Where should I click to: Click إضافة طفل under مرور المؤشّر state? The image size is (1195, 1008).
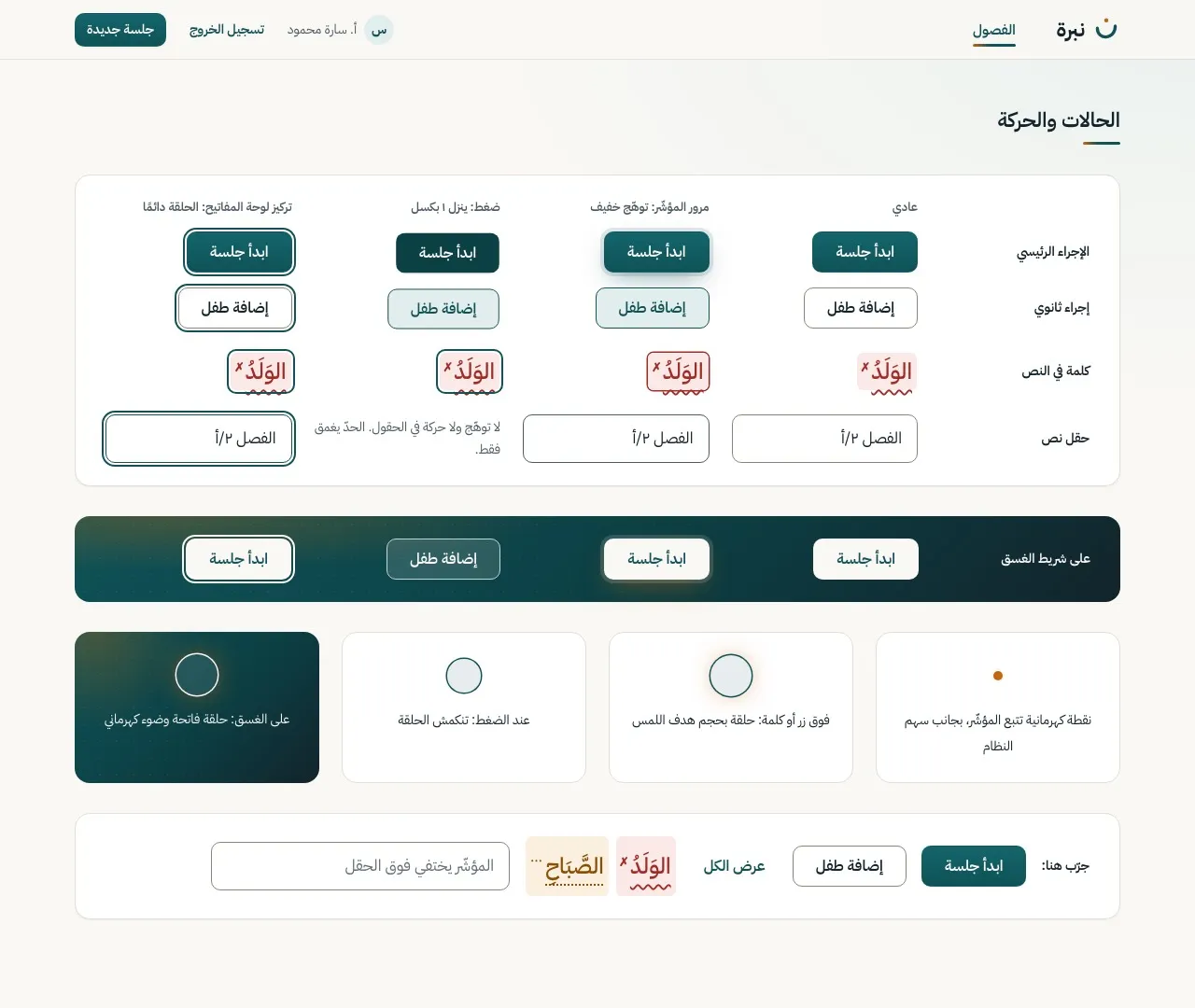653,308
